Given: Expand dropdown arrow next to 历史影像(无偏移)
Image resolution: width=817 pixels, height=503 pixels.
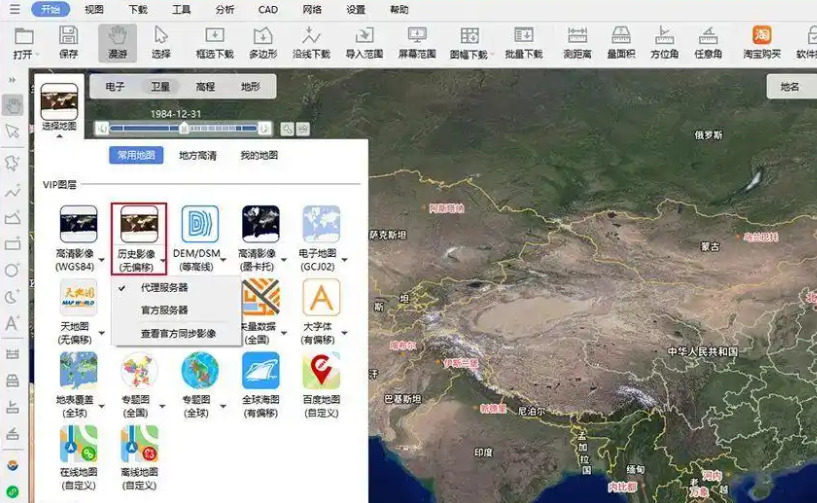Looking at the screenshot, I should pyautogui.click(x=163, y=260).
